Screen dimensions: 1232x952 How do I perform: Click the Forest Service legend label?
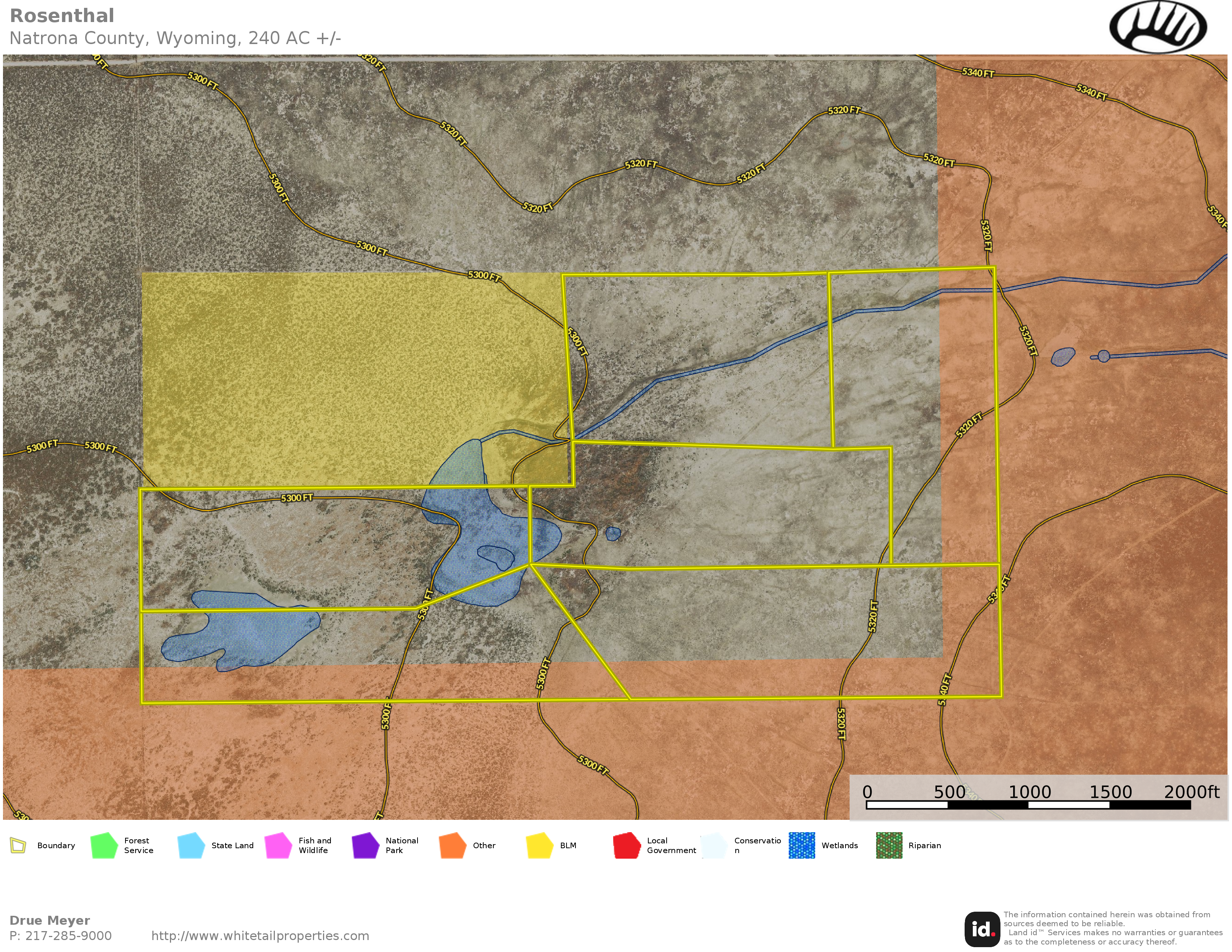coord(138,845)
